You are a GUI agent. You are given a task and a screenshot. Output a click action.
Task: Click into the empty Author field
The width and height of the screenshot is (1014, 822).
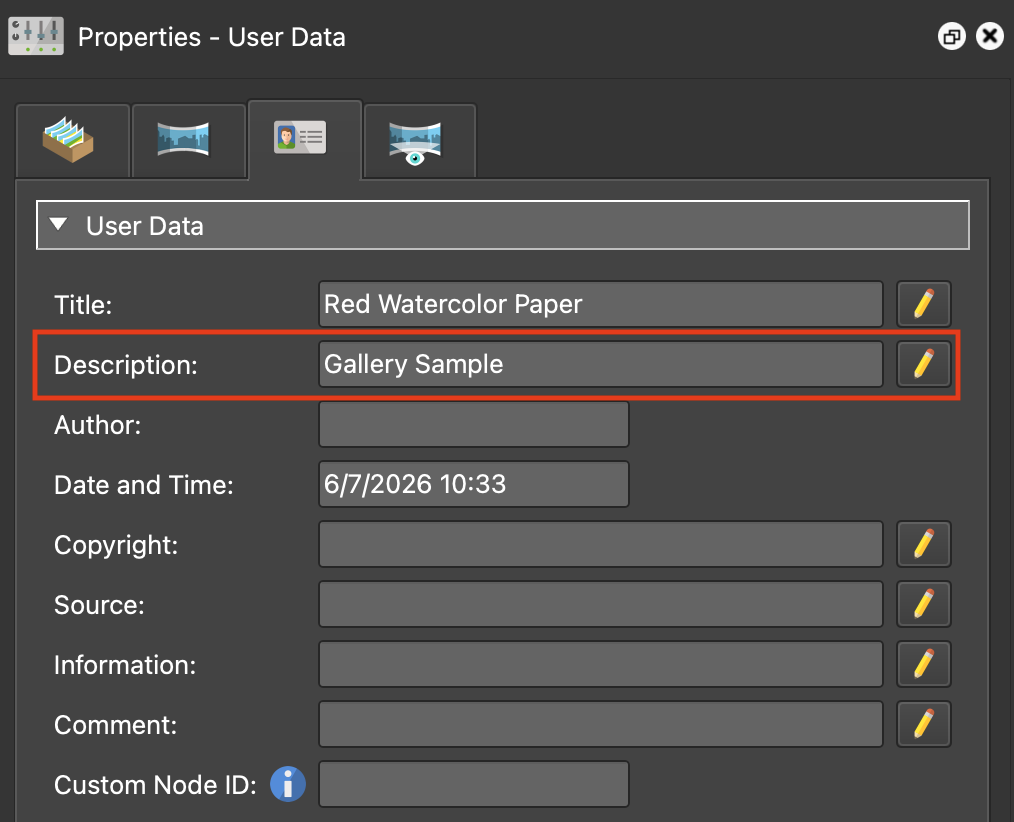click(474, 424)
